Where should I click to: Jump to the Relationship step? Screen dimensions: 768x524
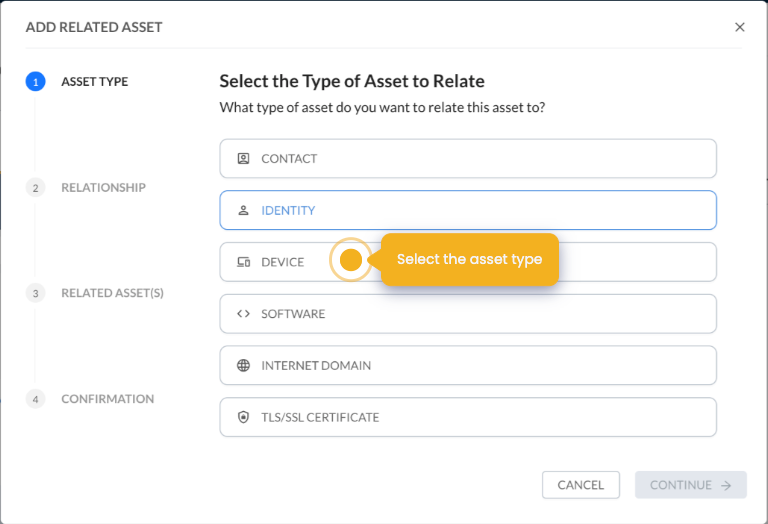coord(103,188)
